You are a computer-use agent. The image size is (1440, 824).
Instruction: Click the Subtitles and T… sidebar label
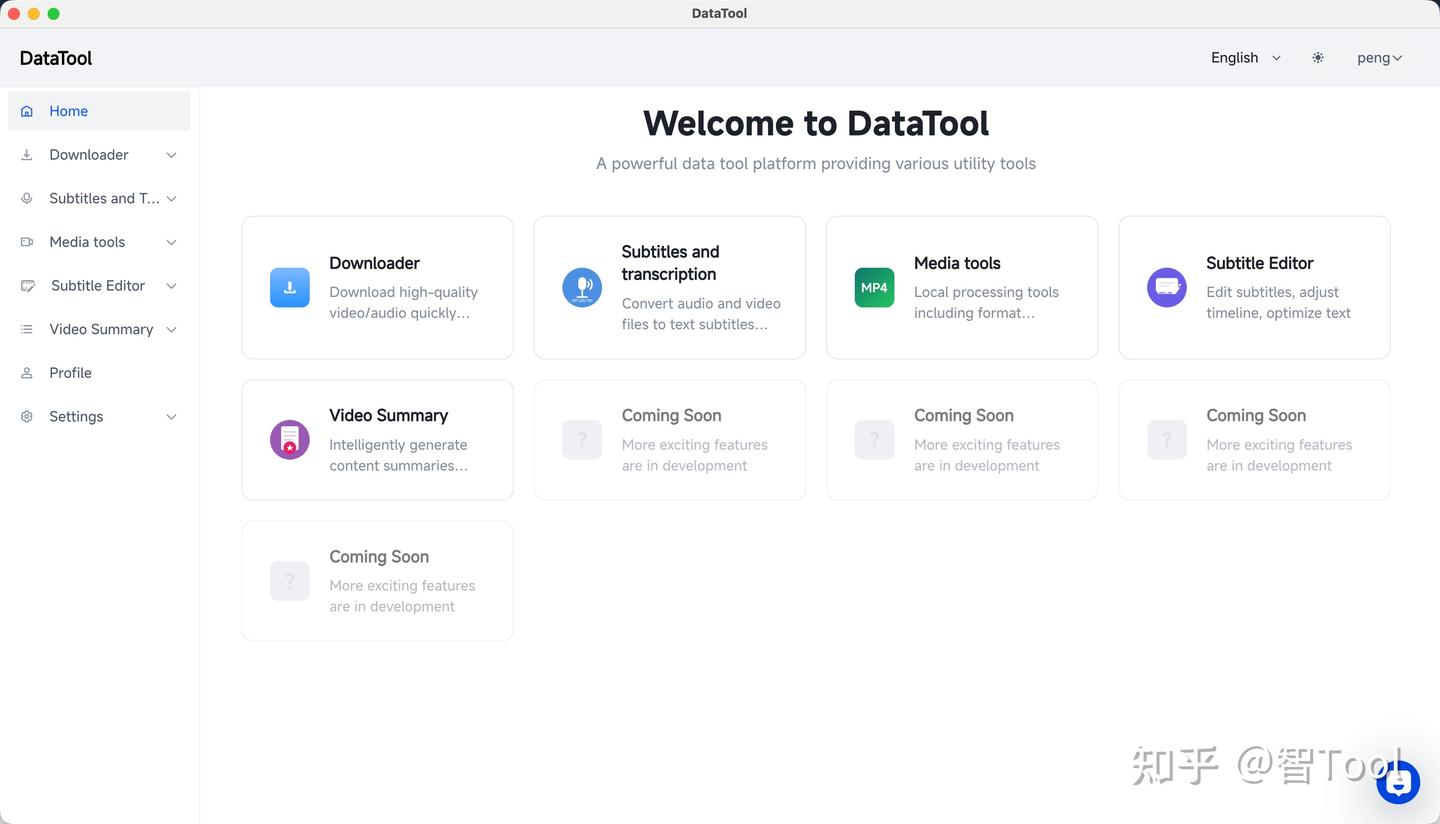[x=104, y=198]
